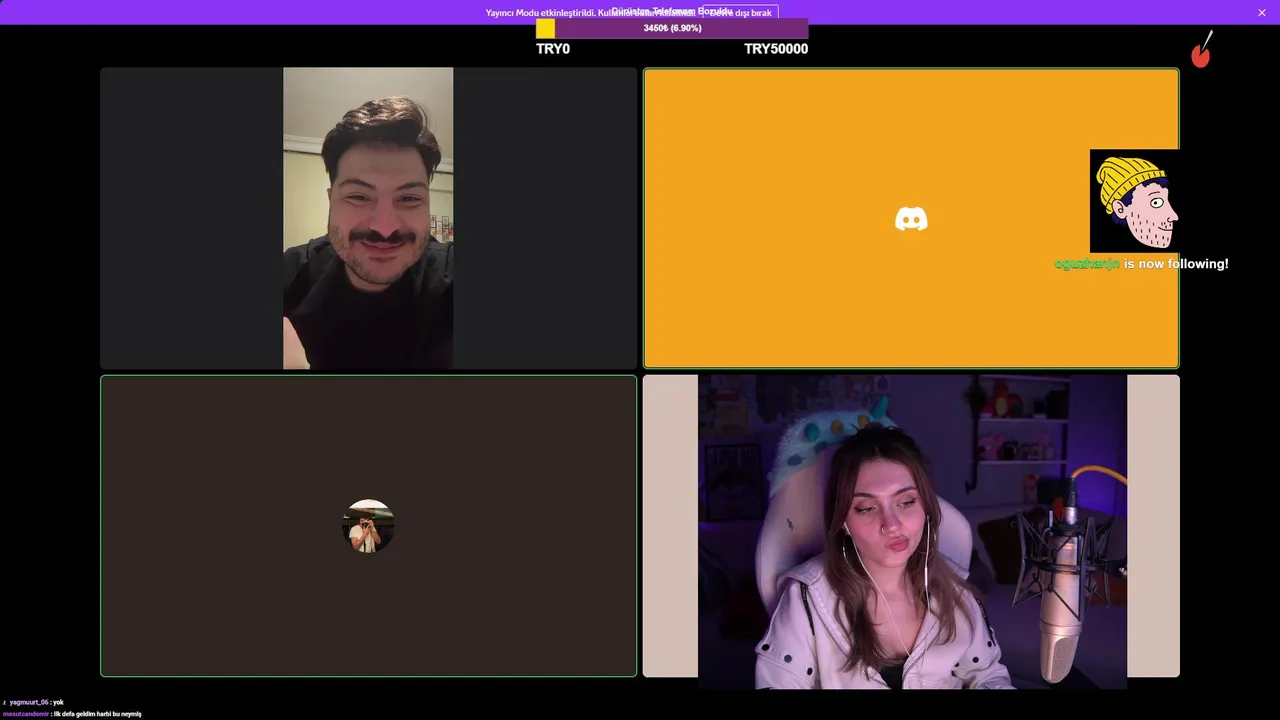Image resolution: width=1280 pixels, height=720 pixels.
Task: Click the "is now following!" alert text
Action: point(1176,264)
